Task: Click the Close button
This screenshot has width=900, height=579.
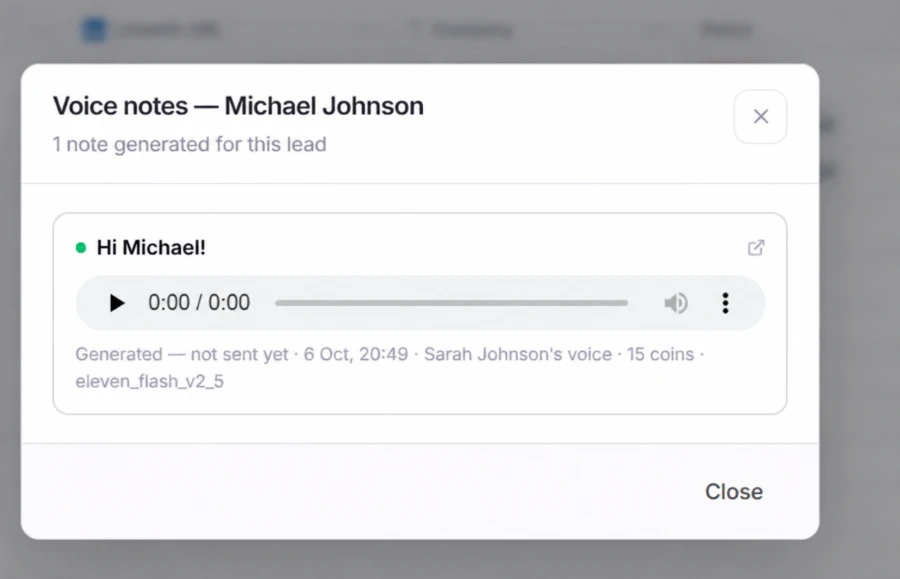Action: (x=734, y=492)
